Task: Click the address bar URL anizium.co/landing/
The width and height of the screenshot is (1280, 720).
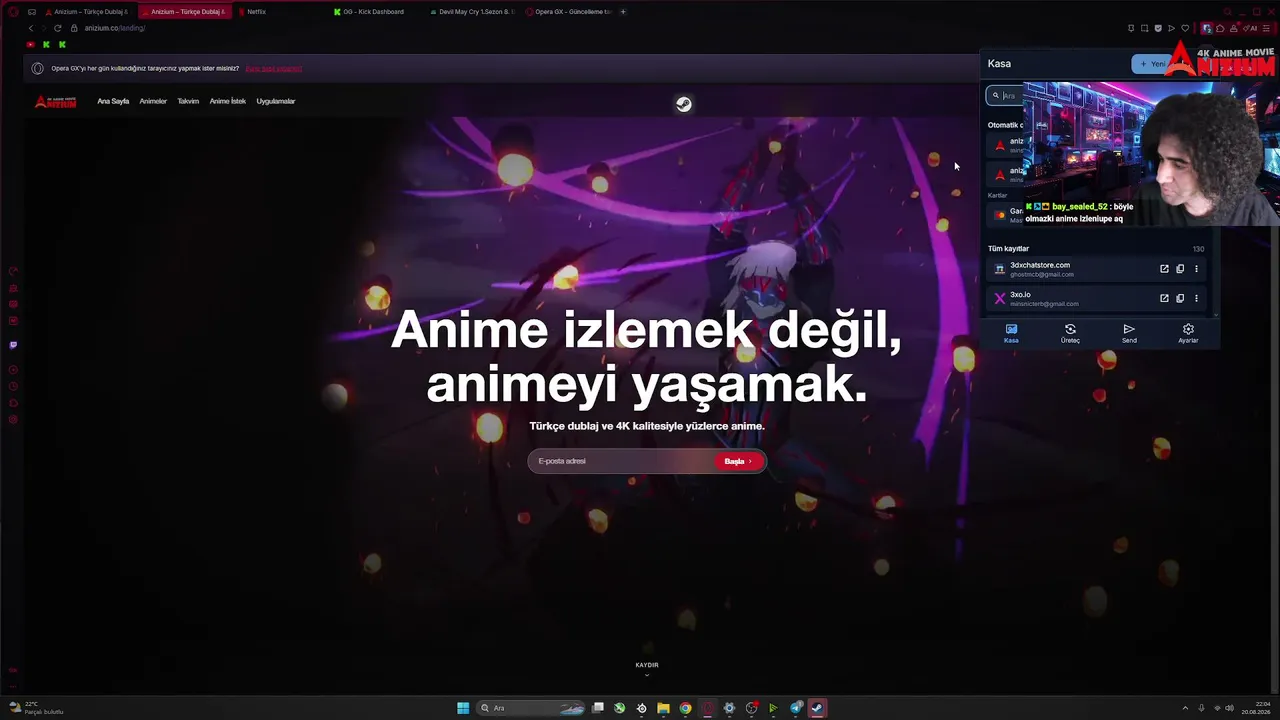Action: [115, 28]
